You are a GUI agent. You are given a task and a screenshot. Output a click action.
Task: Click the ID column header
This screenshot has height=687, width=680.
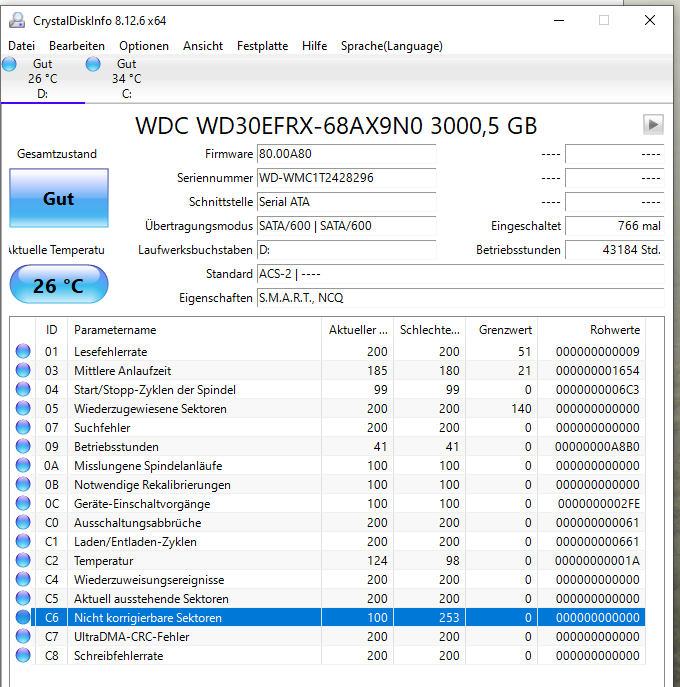pos(51,329)
